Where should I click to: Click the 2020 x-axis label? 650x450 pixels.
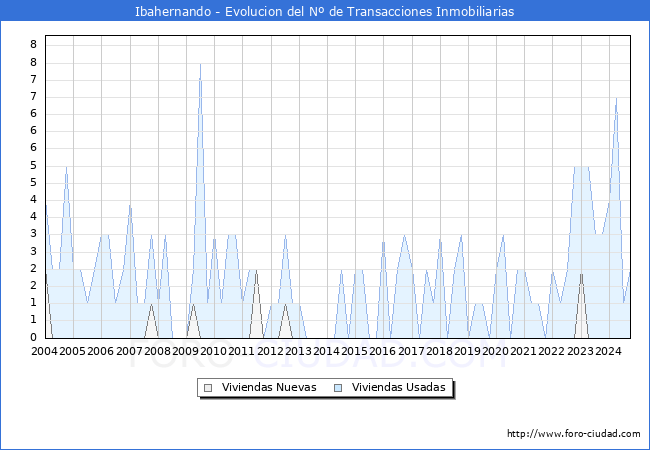(496, 351)
